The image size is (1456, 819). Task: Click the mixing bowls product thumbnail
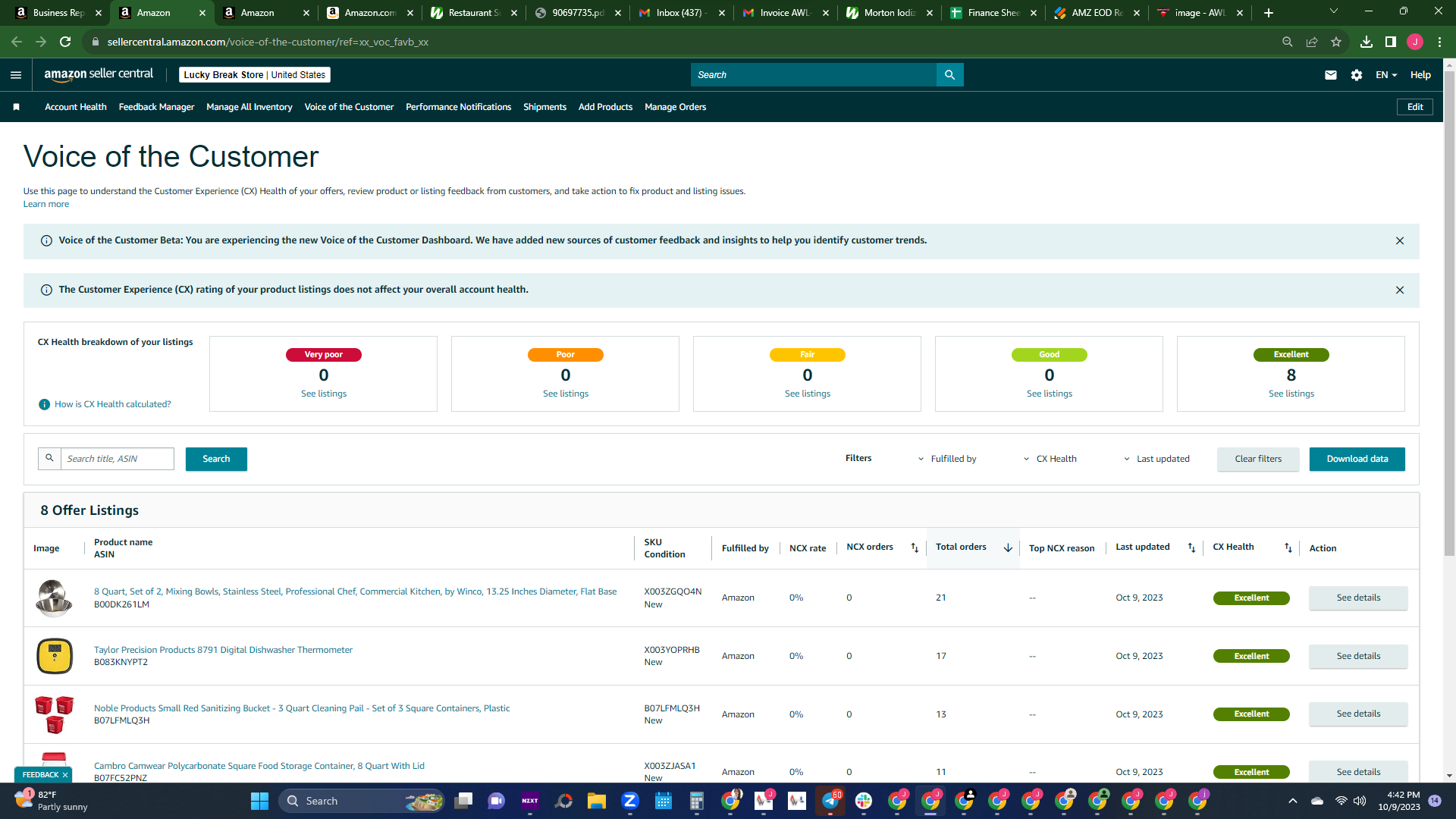pos(55,598)
